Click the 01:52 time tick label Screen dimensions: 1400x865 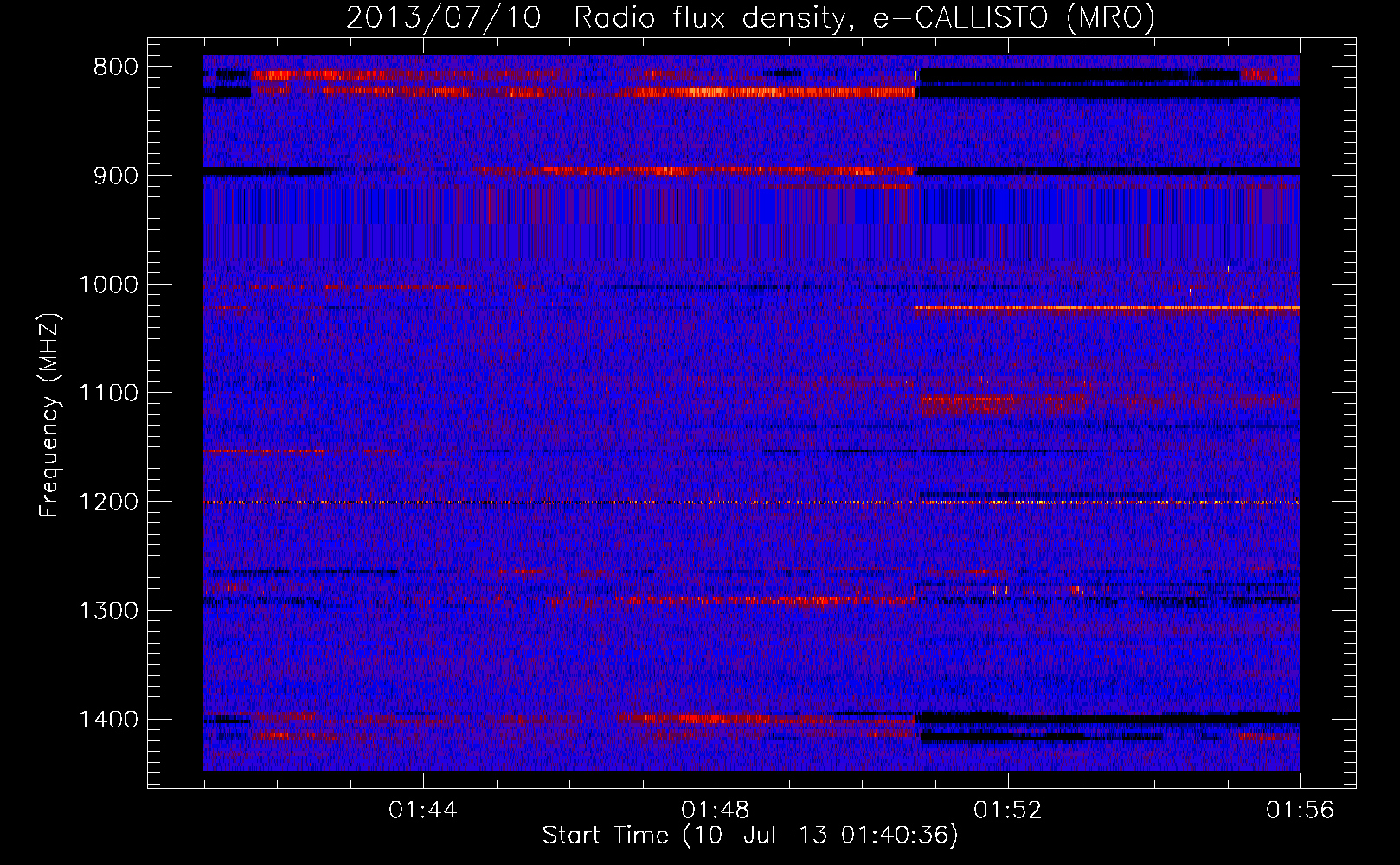(1008, 811)
